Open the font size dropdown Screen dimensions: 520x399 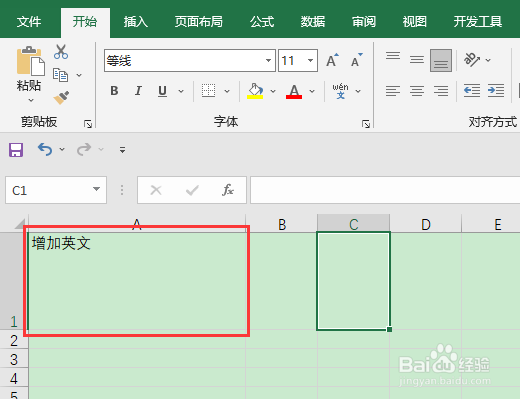pyautogui.click(x=310, y=60)
